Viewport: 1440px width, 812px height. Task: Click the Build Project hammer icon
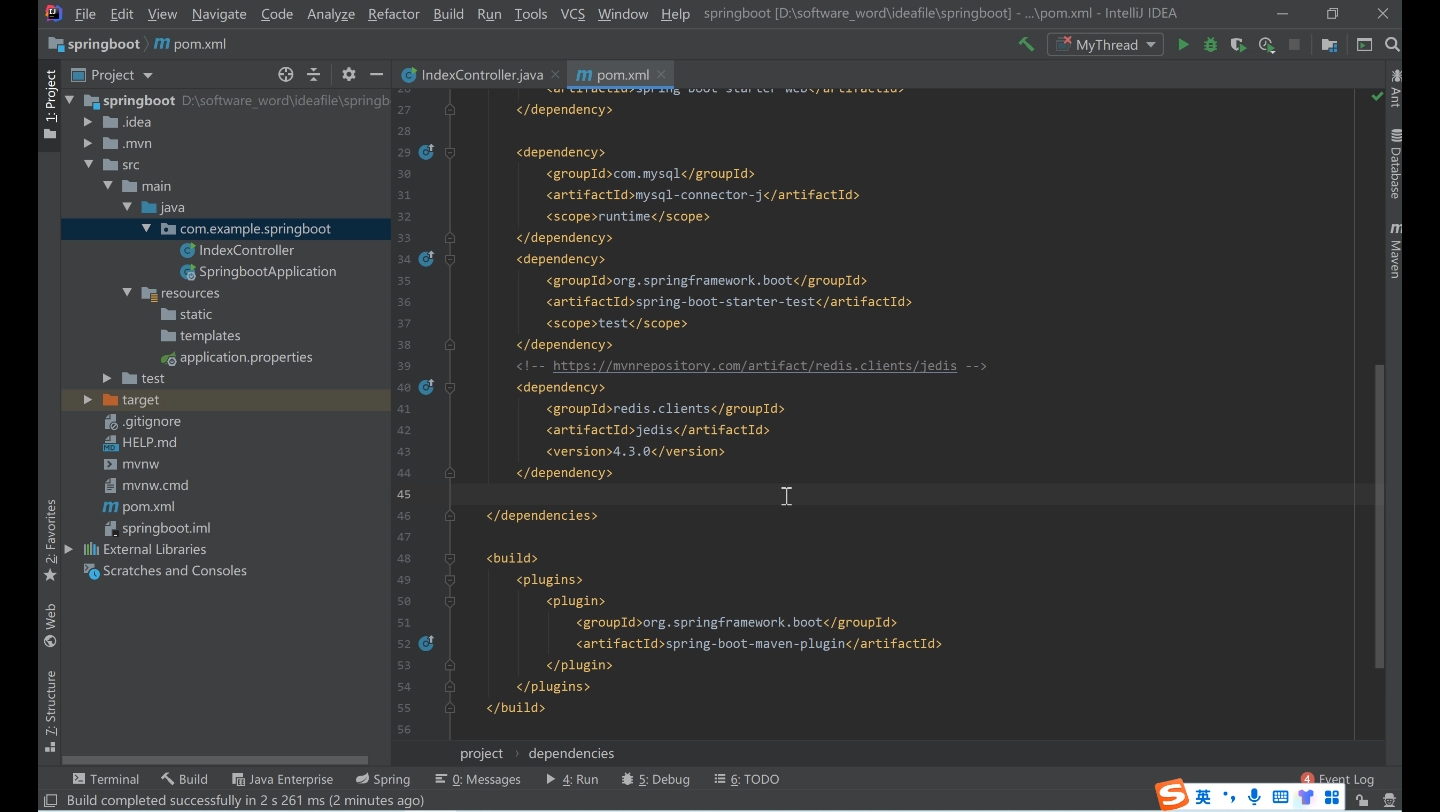[1026, 44]
